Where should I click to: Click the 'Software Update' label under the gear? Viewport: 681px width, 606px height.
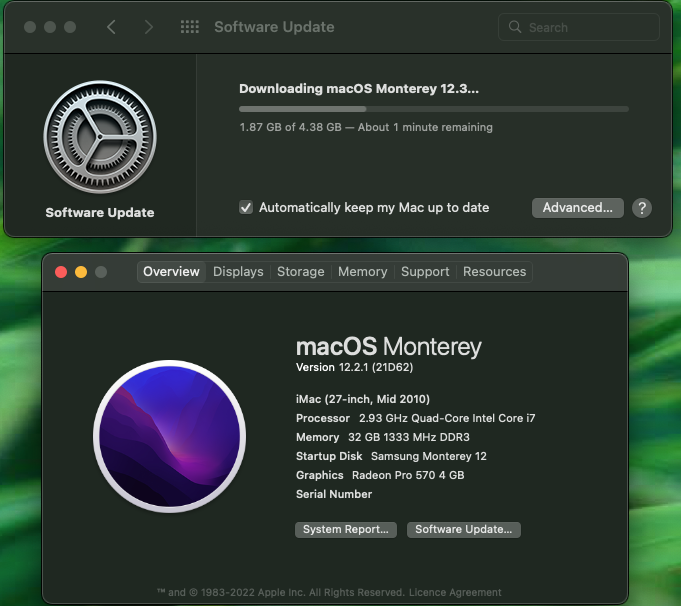(100, 212)
